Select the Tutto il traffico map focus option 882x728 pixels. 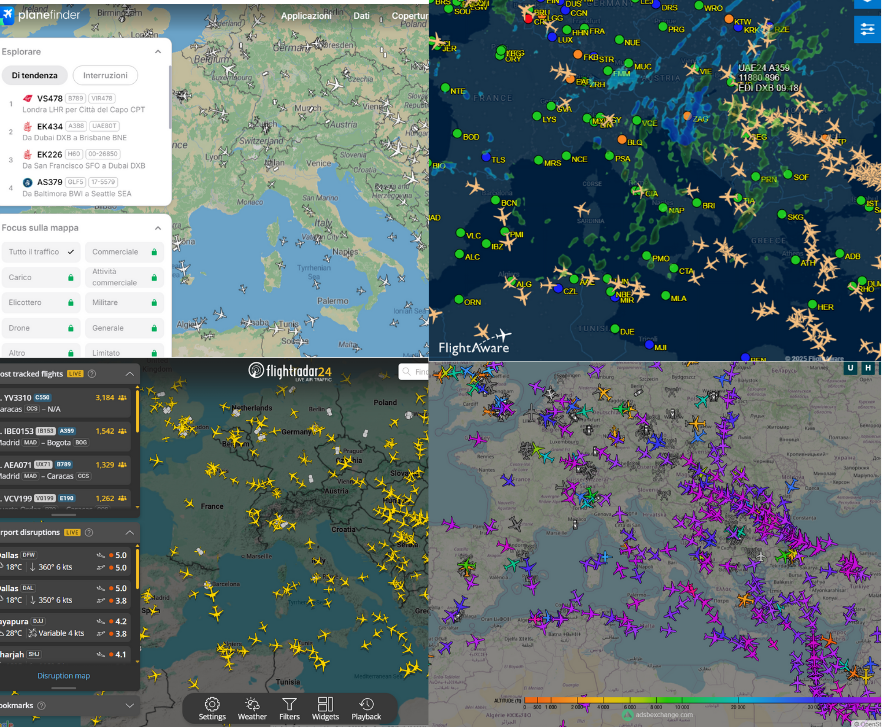[41, 252]
